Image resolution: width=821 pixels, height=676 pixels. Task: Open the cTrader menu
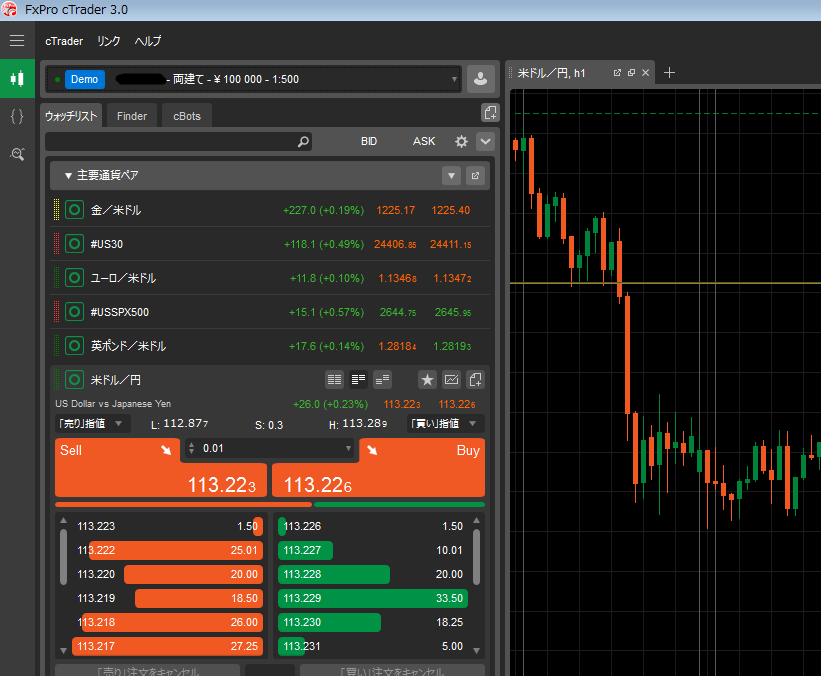(64, 41)
